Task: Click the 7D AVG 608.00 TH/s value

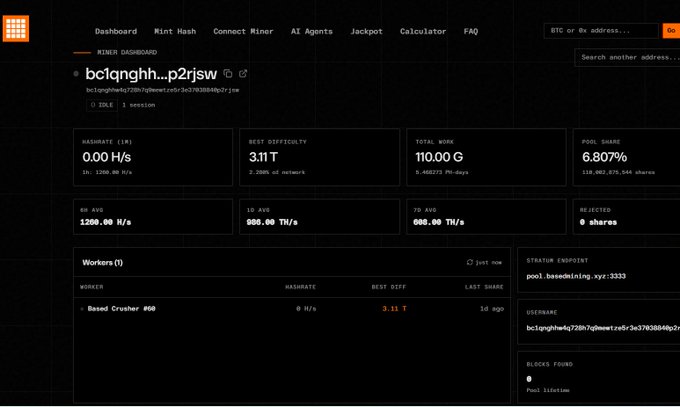Action: pyautogui.click(x=438, y=222)
